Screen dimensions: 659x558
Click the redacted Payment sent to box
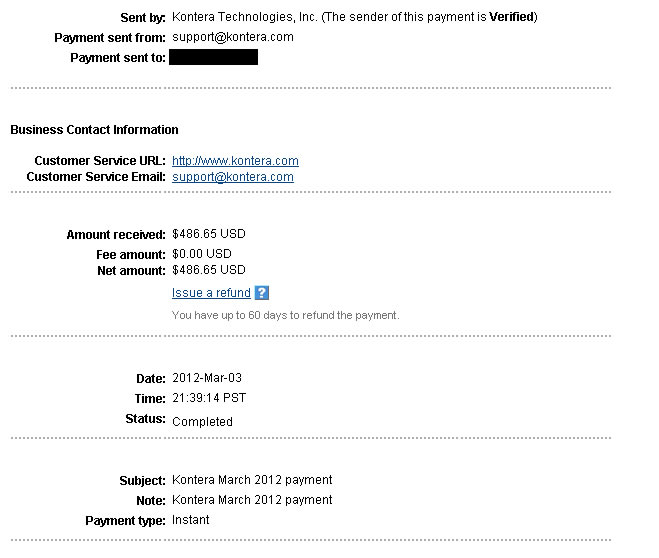tap(214, 57)
